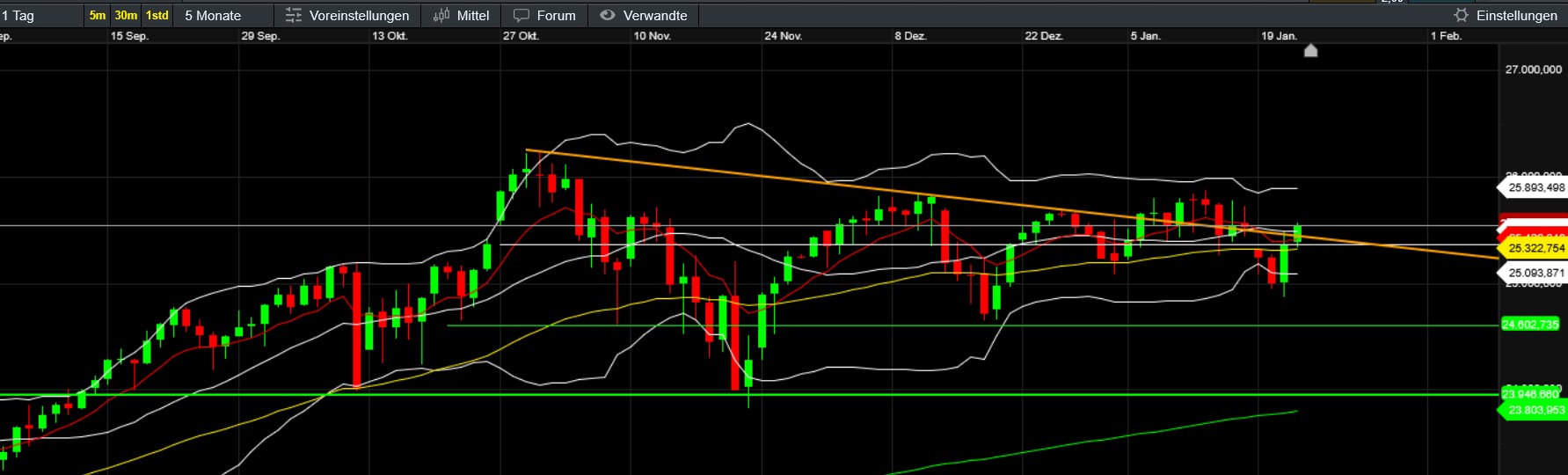
Task: Click the 5 Jan. date label
Action: (x=1145, y=36)
